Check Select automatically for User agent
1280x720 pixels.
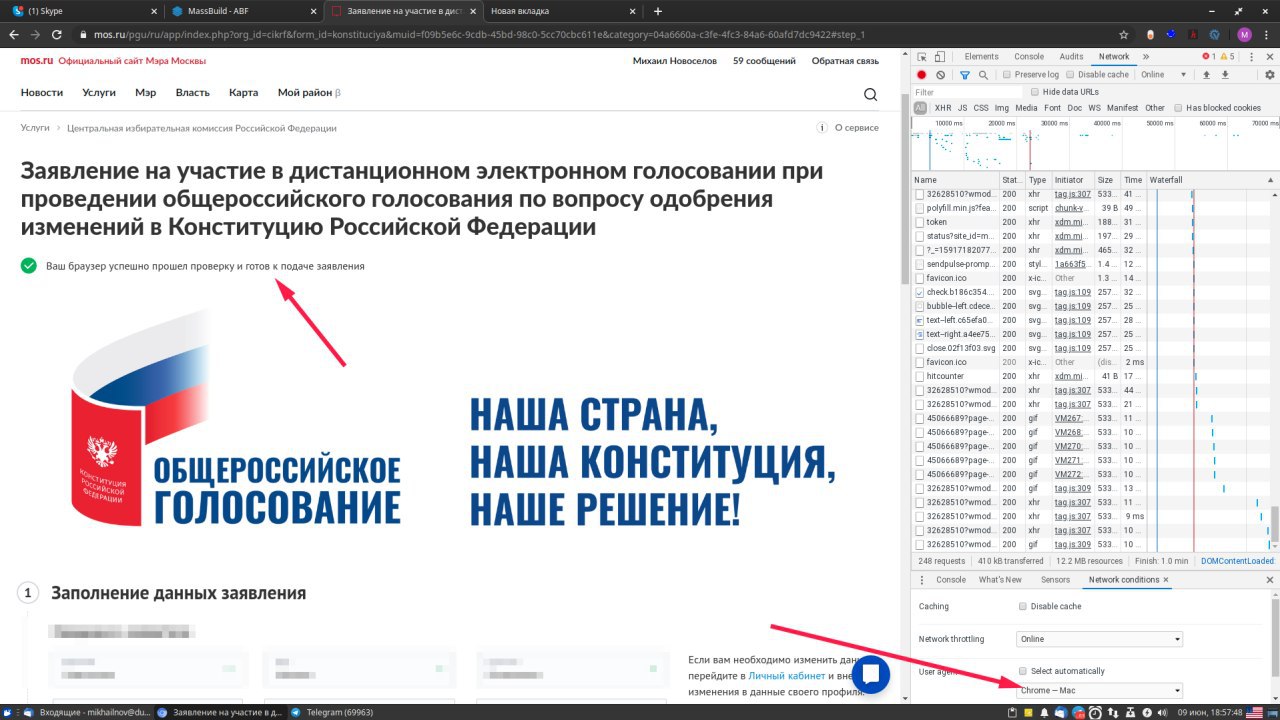point(1022,671)
